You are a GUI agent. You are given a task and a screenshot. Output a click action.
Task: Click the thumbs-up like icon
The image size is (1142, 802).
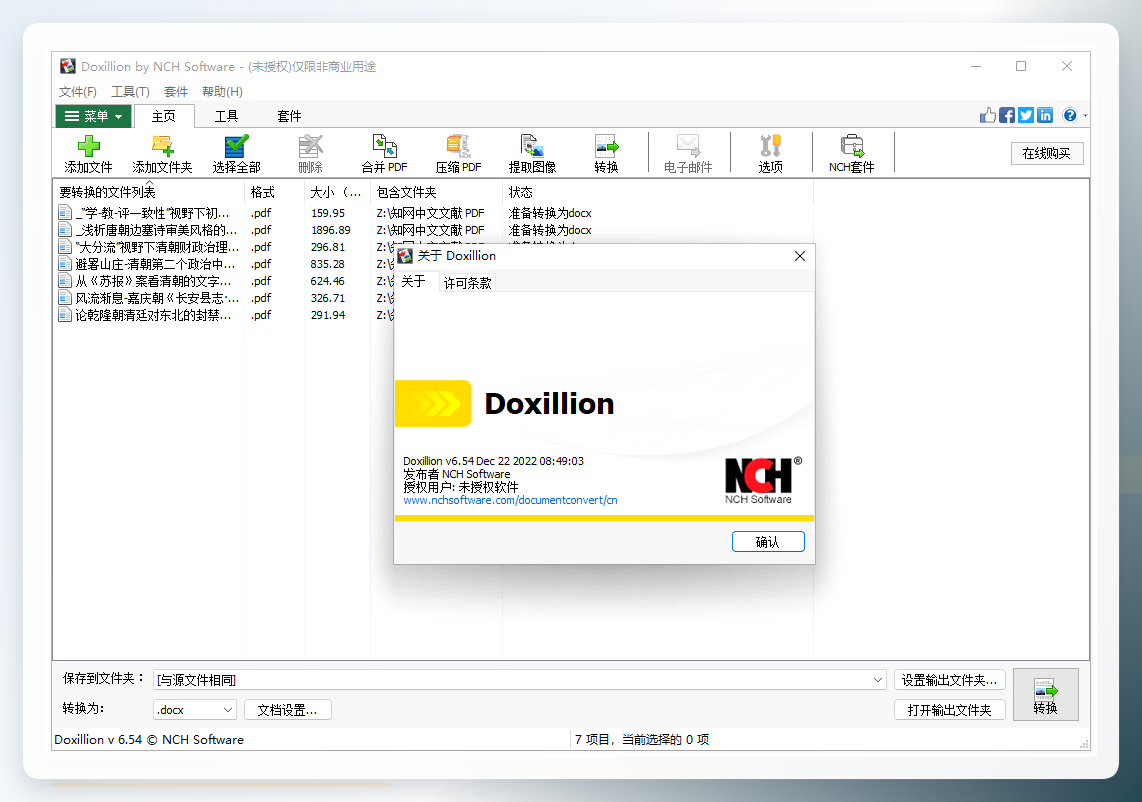pyautogui.click(x=988, y=115)
